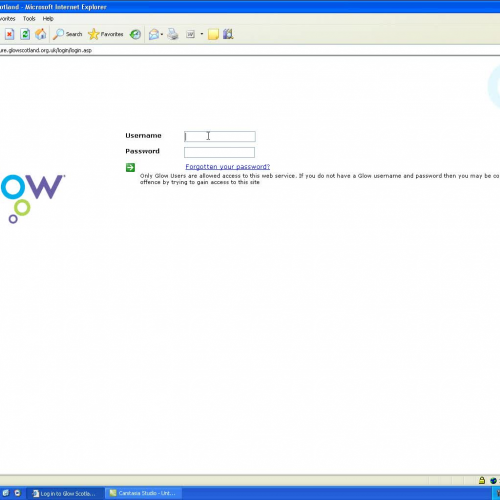This screenshot has height=500, width=500.
Task: Click the padlock security icon in status bar
Action: coord(482,480)
